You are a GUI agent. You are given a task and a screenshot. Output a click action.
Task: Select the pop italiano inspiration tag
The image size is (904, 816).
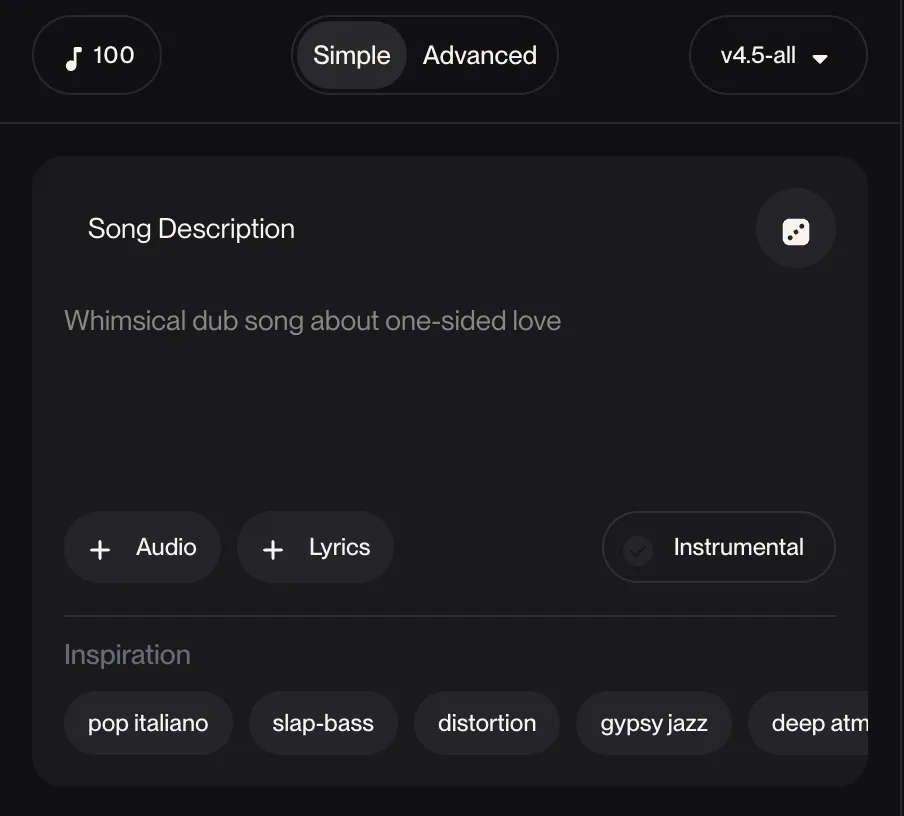point(148,723)
